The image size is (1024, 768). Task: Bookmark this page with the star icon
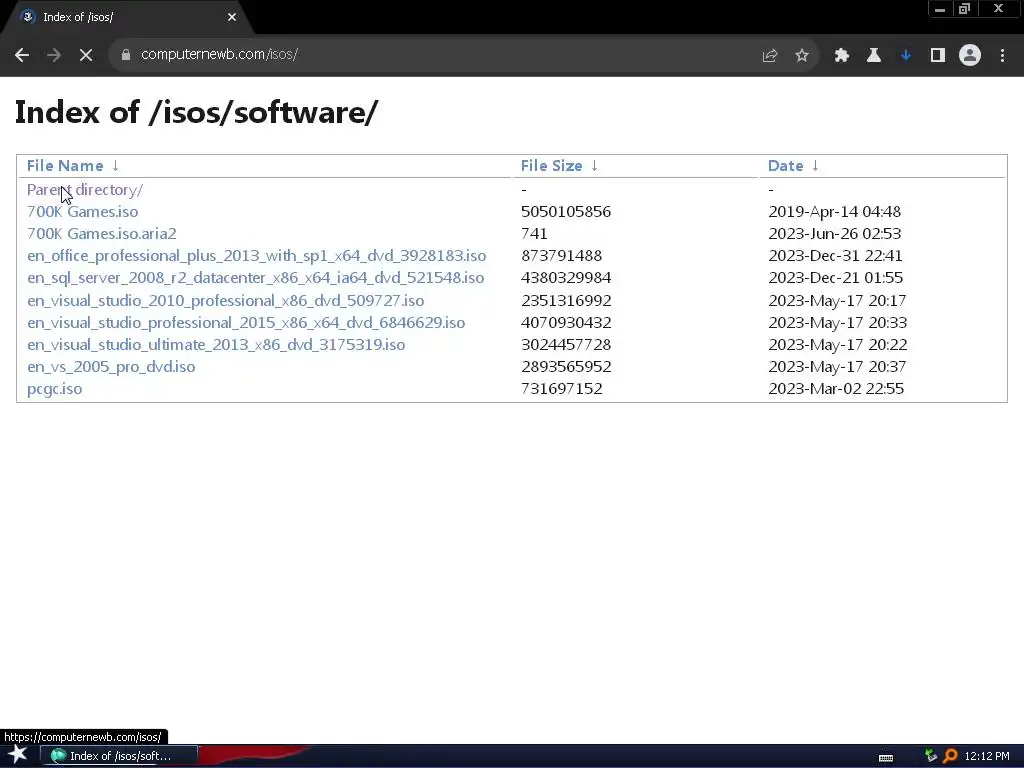pyautogui.click(x=802, y=56)
